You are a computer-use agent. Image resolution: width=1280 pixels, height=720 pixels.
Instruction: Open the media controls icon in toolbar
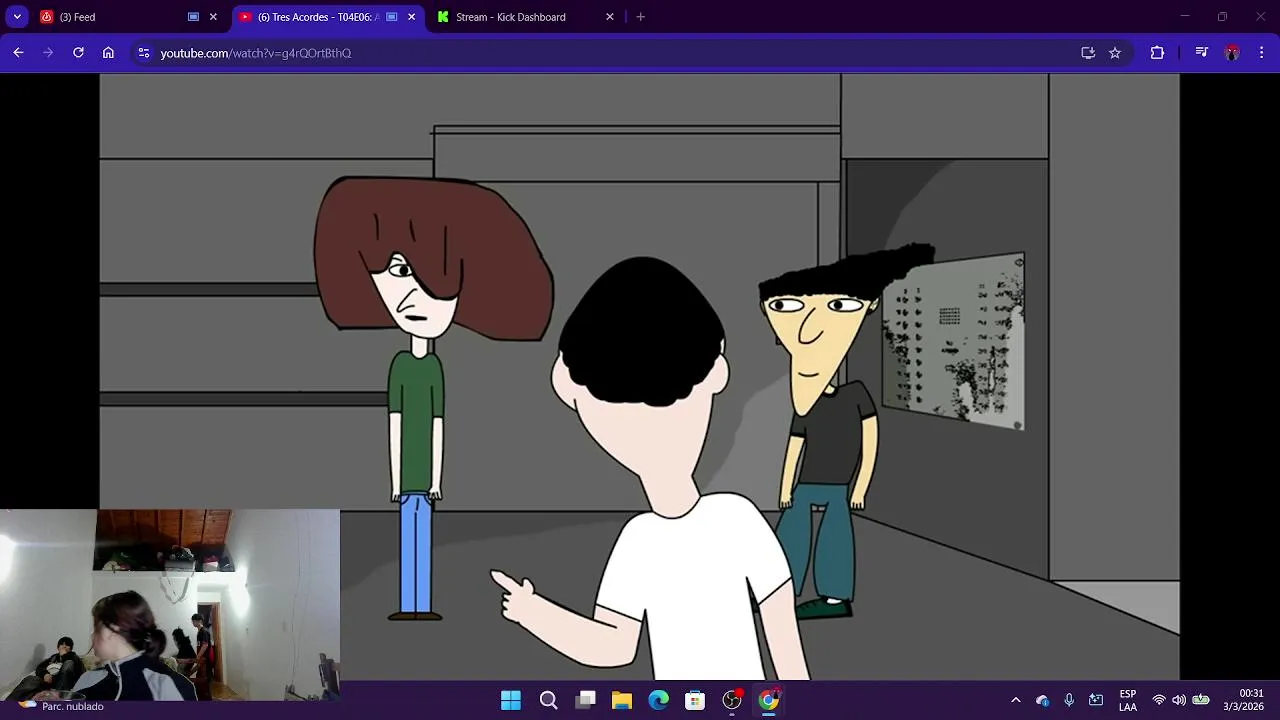[1202, 53]
